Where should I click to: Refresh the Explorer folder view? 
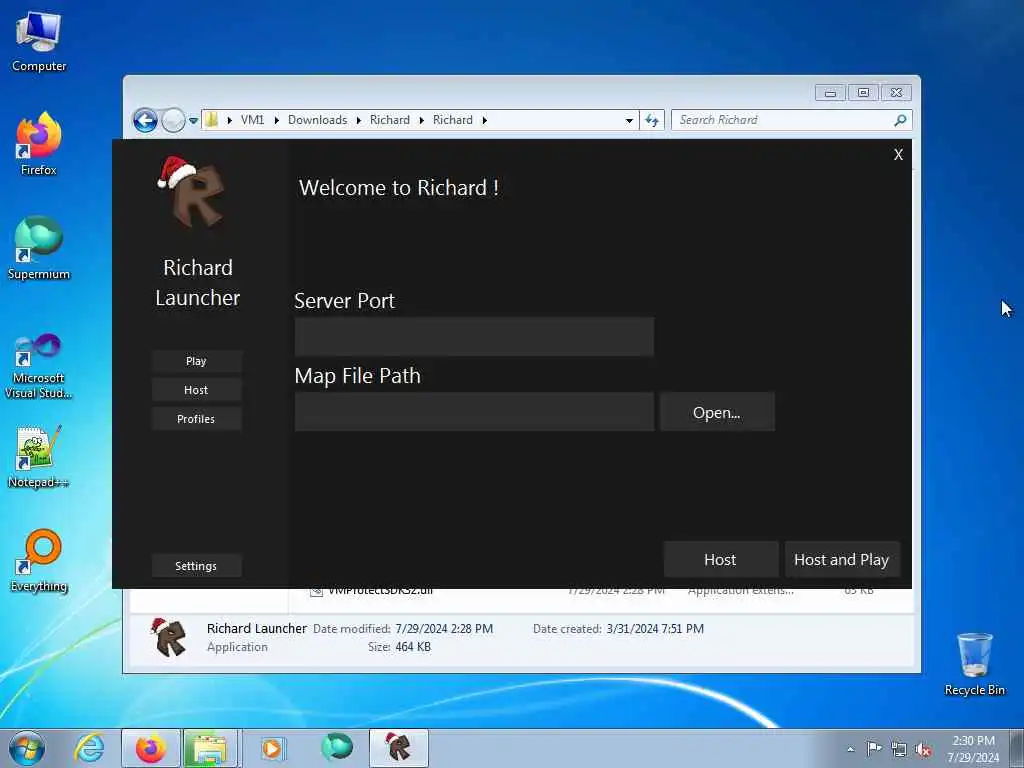pos(652,120)
